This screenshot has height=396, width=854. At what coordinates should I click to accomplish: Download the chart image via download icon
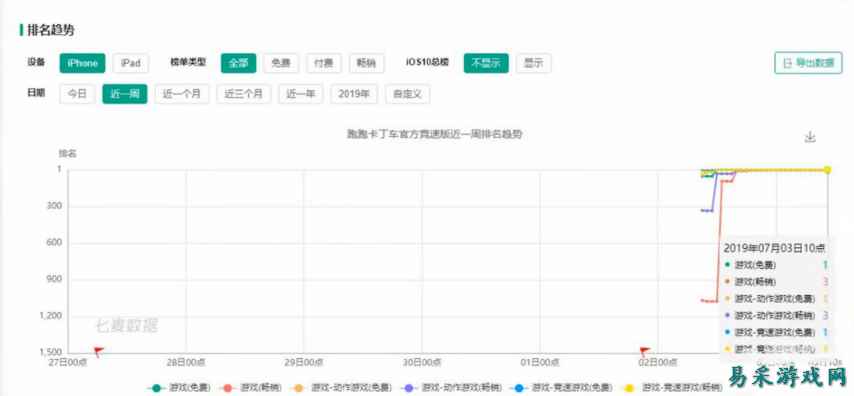810,137
